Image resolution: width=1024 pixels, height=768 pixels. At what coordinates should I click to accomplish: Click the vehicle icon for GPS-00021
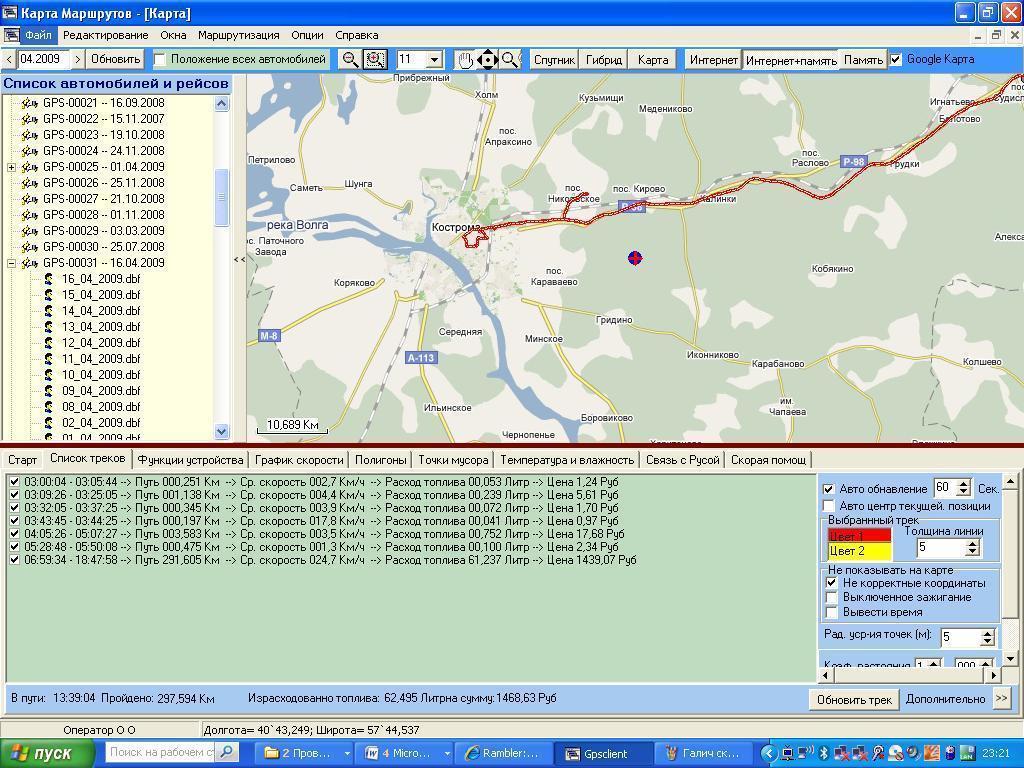click(x=30, y=103)
